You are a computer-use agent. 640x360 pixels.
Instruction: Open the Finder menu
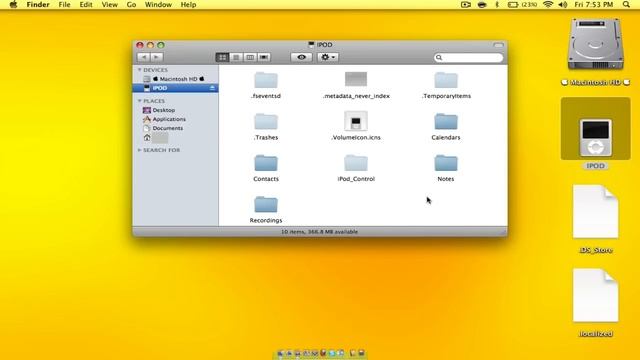(x=38, y=4)
